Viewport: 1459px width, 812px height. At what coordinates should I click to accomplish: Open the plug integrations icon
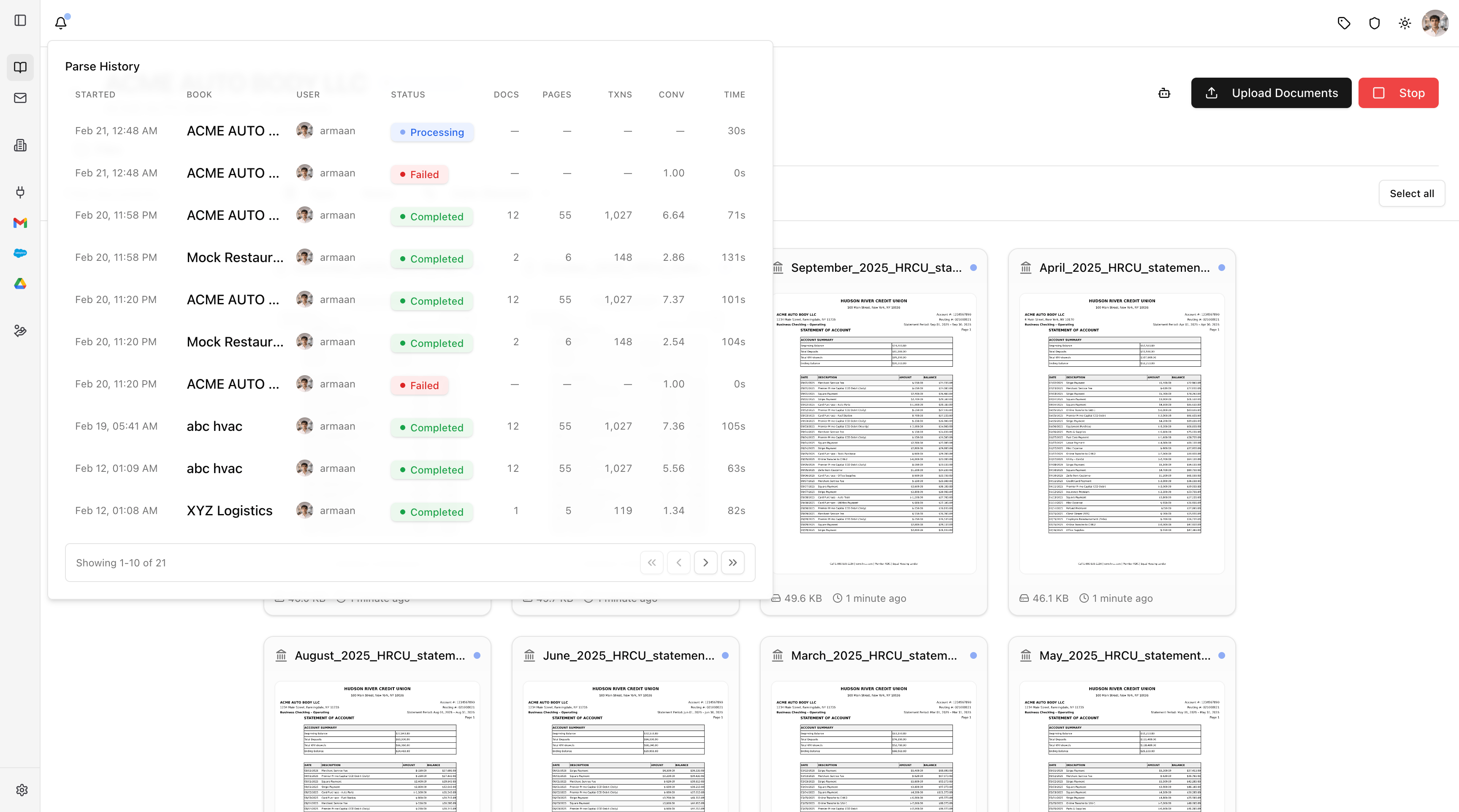[20, 192]
